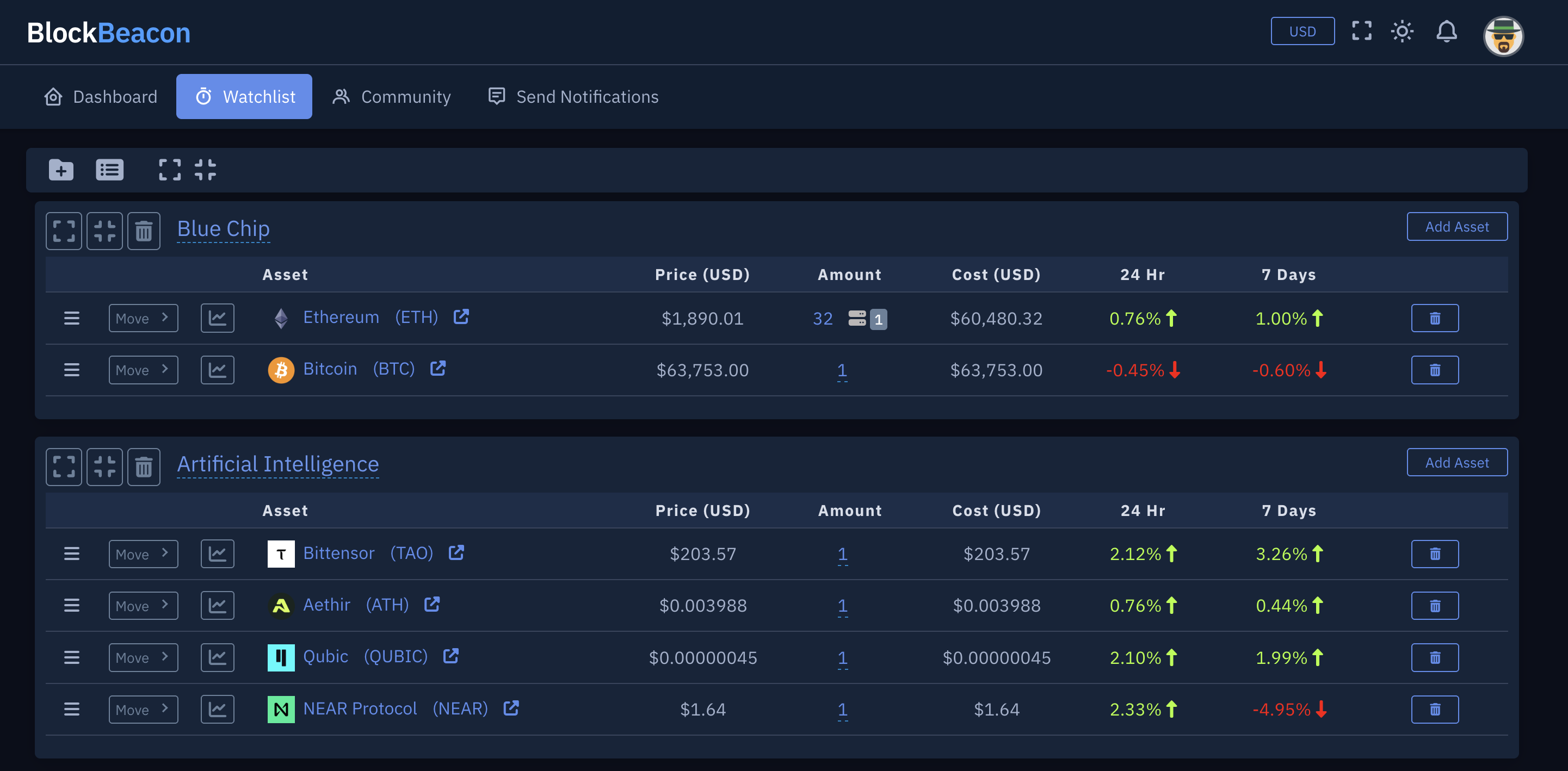
Task: Expand the Blue Chip group
Action: coord(64,231)
